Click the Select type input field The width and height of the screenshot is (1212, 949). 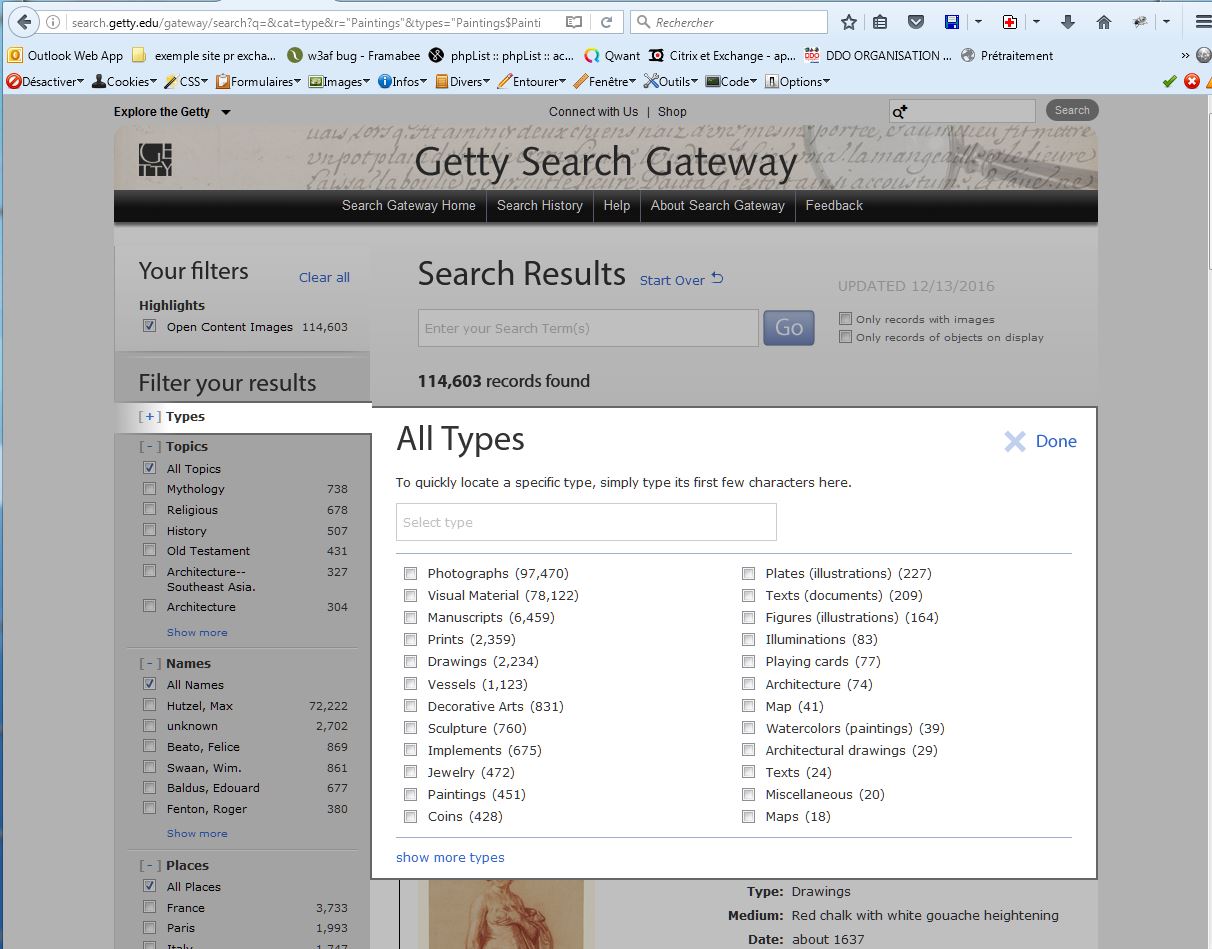click(586, 522)
